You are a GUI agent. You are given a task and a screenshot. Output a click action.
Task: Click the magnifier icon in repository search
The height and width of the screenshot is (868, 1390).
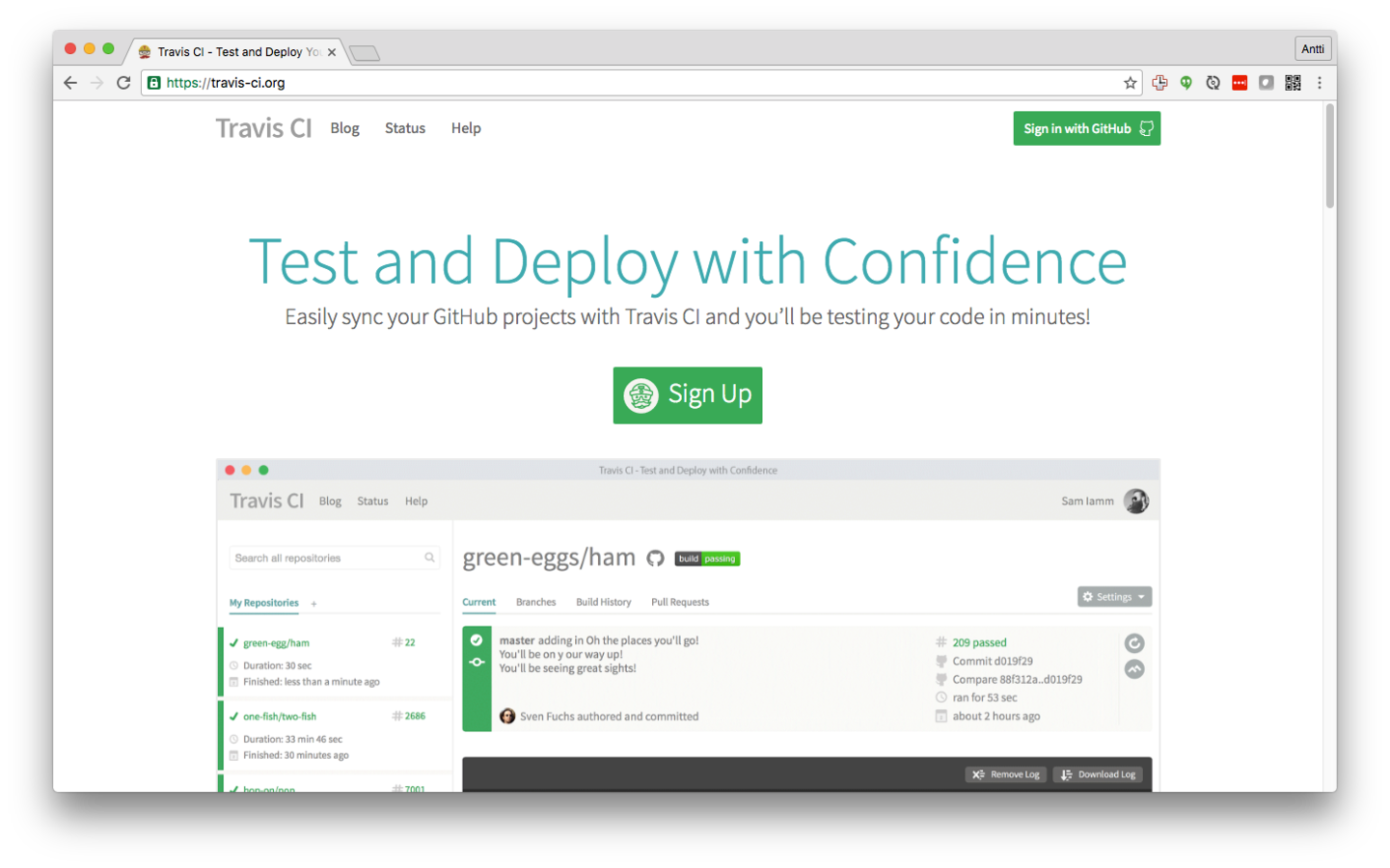coord(429,557)
